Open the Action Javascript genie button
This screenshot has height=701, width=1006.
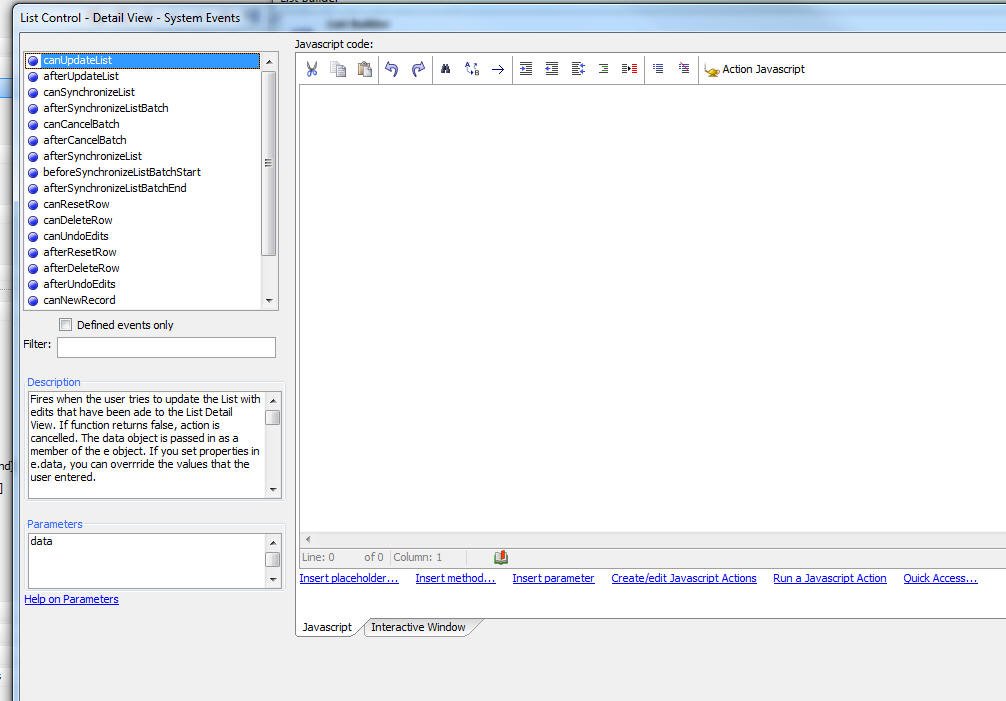(x=755, y=69)
